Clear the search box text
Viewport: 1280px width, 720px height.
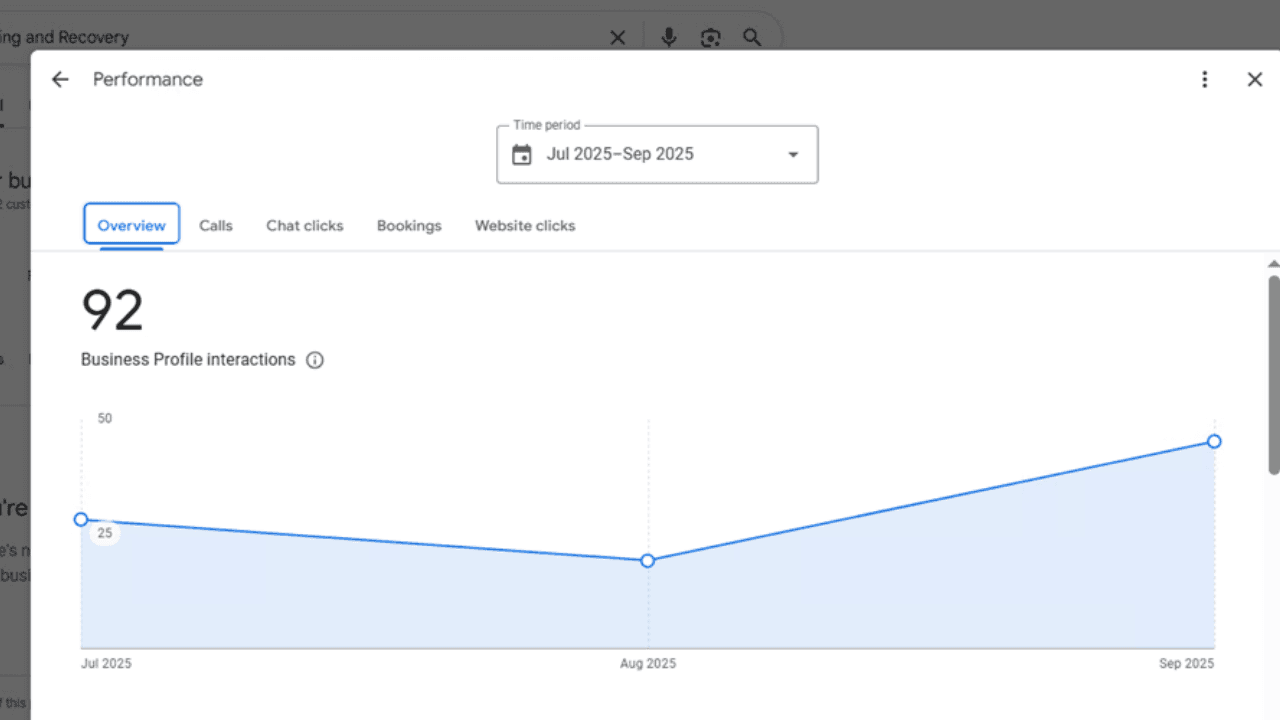618,38
